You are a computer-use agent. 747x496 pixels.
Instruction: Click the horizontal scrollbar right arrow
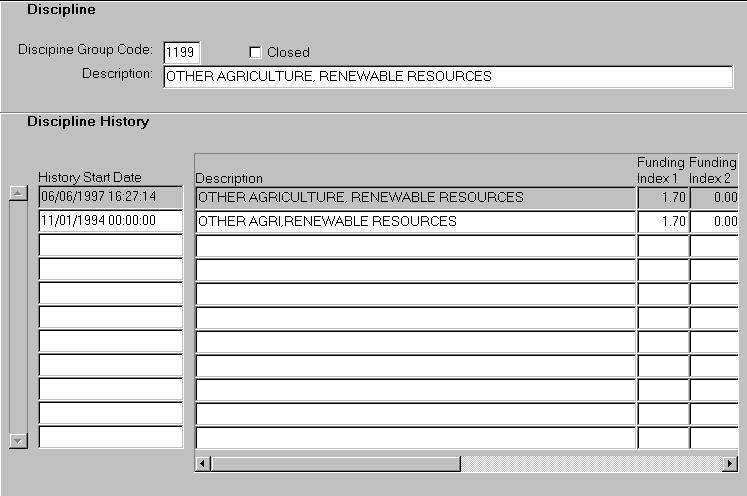[729, 464]
